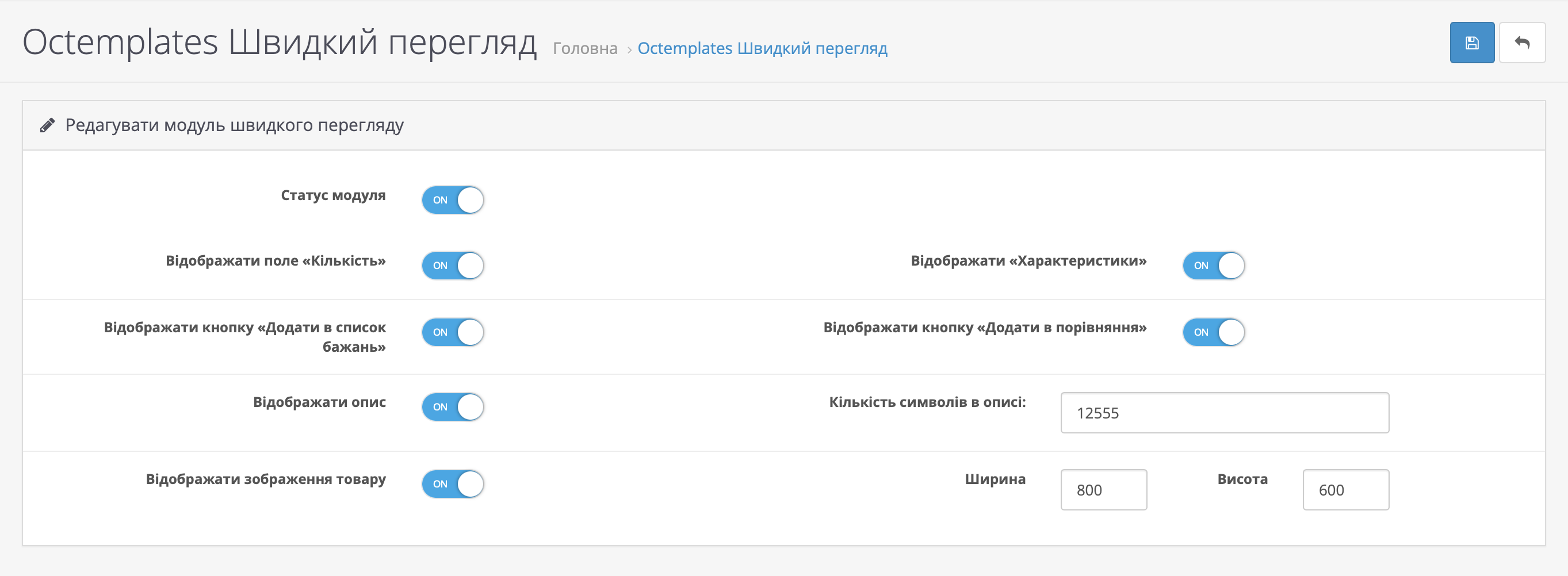Click the blue save floppy disk icon
This screenshot has width=1568, height=576.
click(1471, 43)
